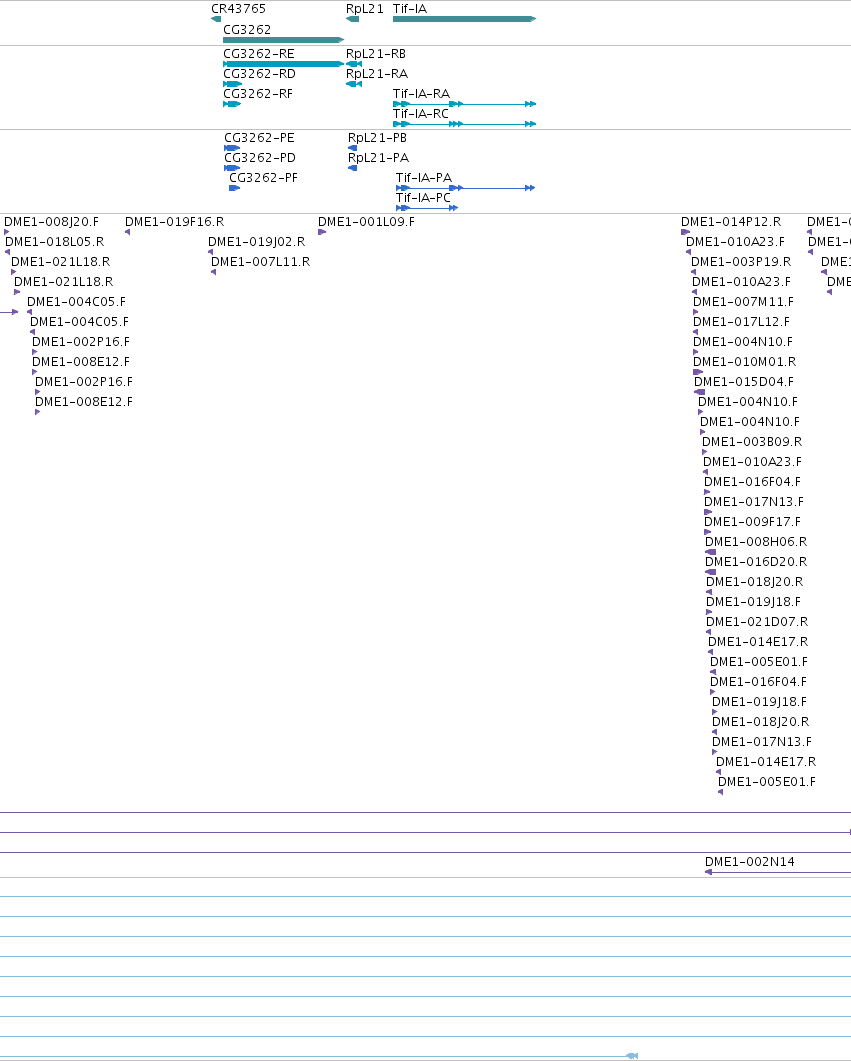The height and width of the screenshot is (1061, 851).
Task: Click the DME1-019J02.R read label
Action: (x=256, y=242)
